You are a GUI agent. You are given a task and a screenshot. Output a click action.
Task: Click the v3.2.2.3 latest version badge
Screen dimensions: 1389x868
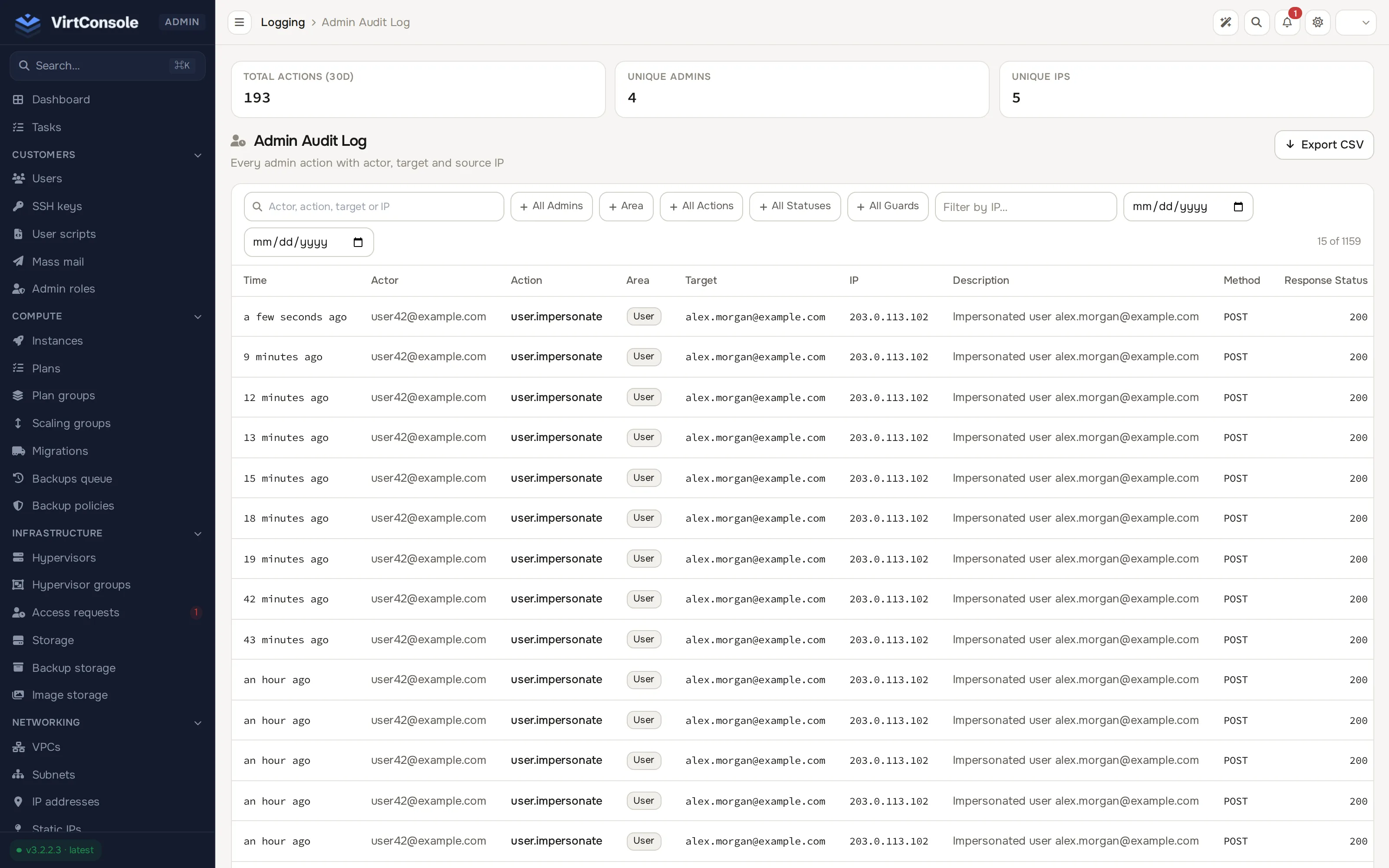pos(56,850)
